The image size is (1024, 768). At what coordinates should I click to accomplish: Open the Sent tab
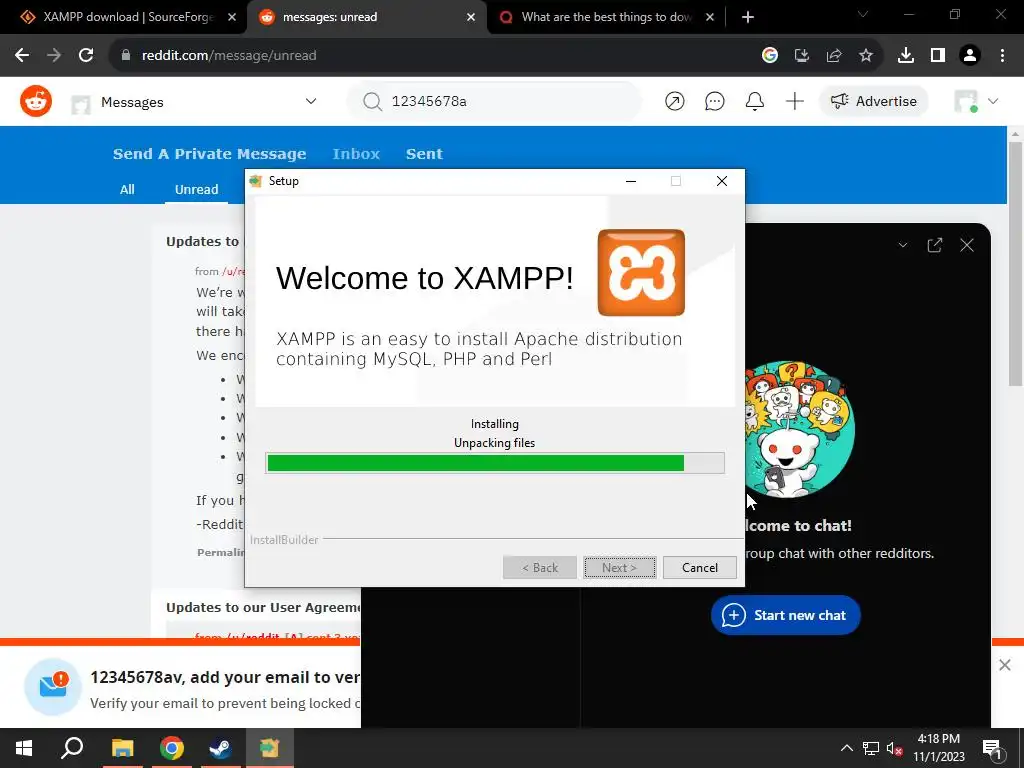[x=424, y=154]
